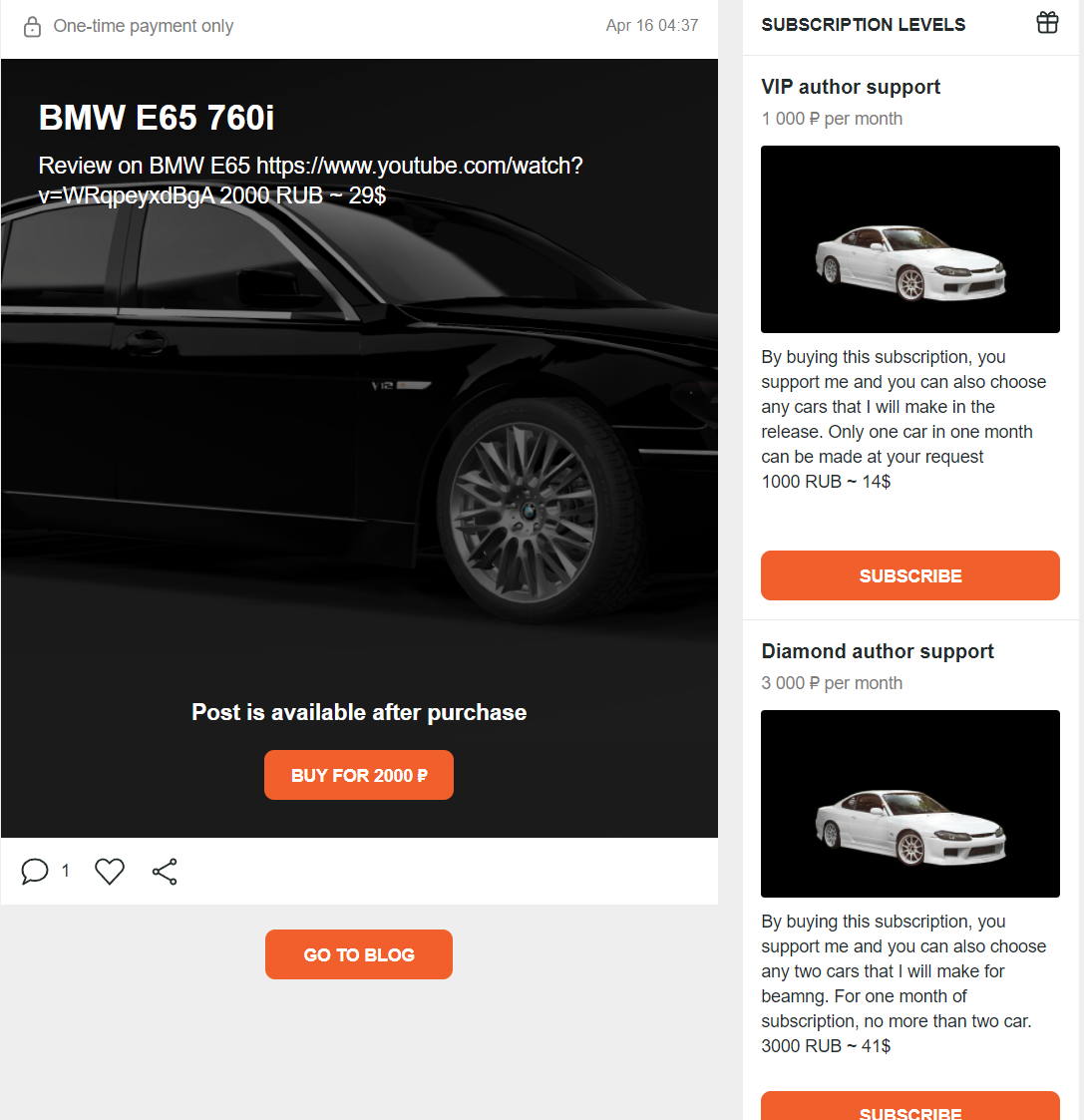
Task: Share the post using the share icon
Action: [165, 872]
